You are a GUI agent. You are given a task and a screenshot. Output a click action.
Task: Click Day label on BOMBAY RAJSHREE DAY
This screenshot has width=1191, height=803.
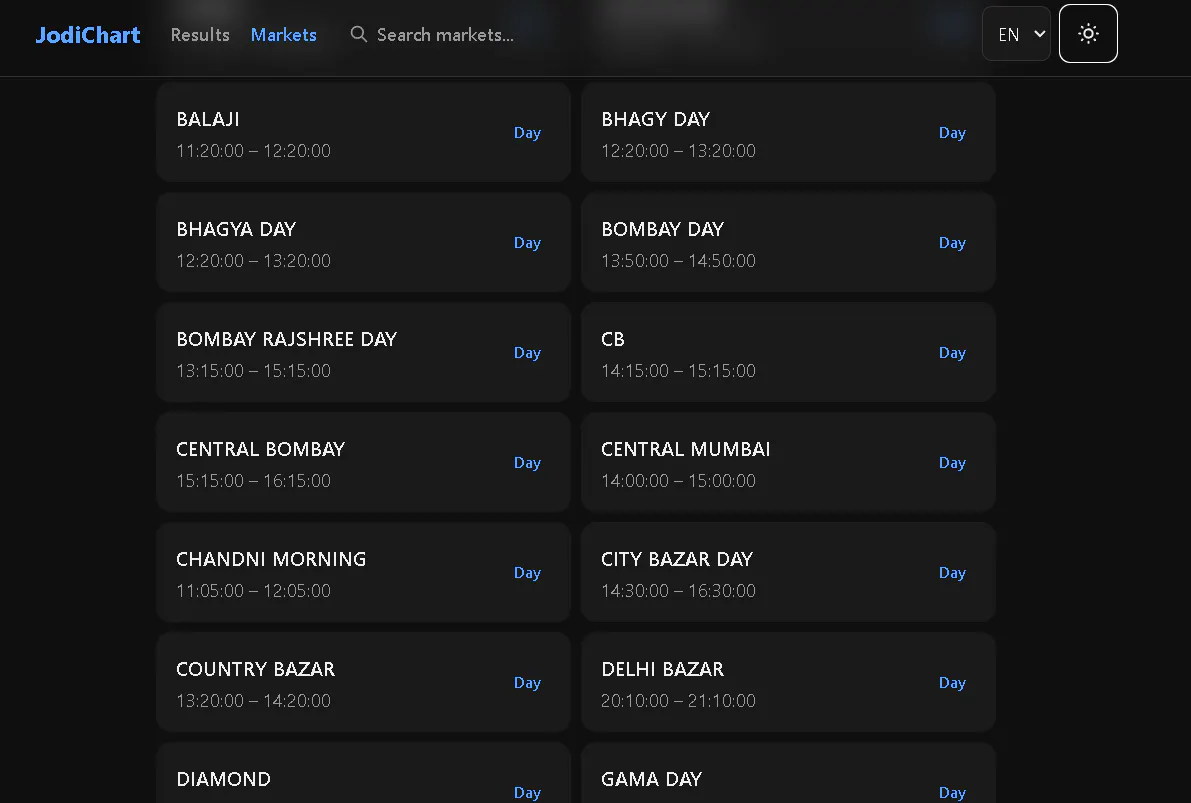527,353
